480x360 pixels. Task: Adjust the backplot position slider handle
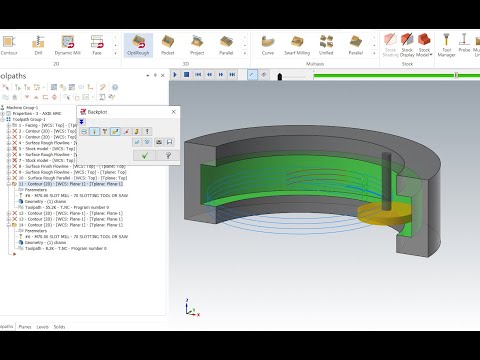pyautogui.click(x=456, y=75)
